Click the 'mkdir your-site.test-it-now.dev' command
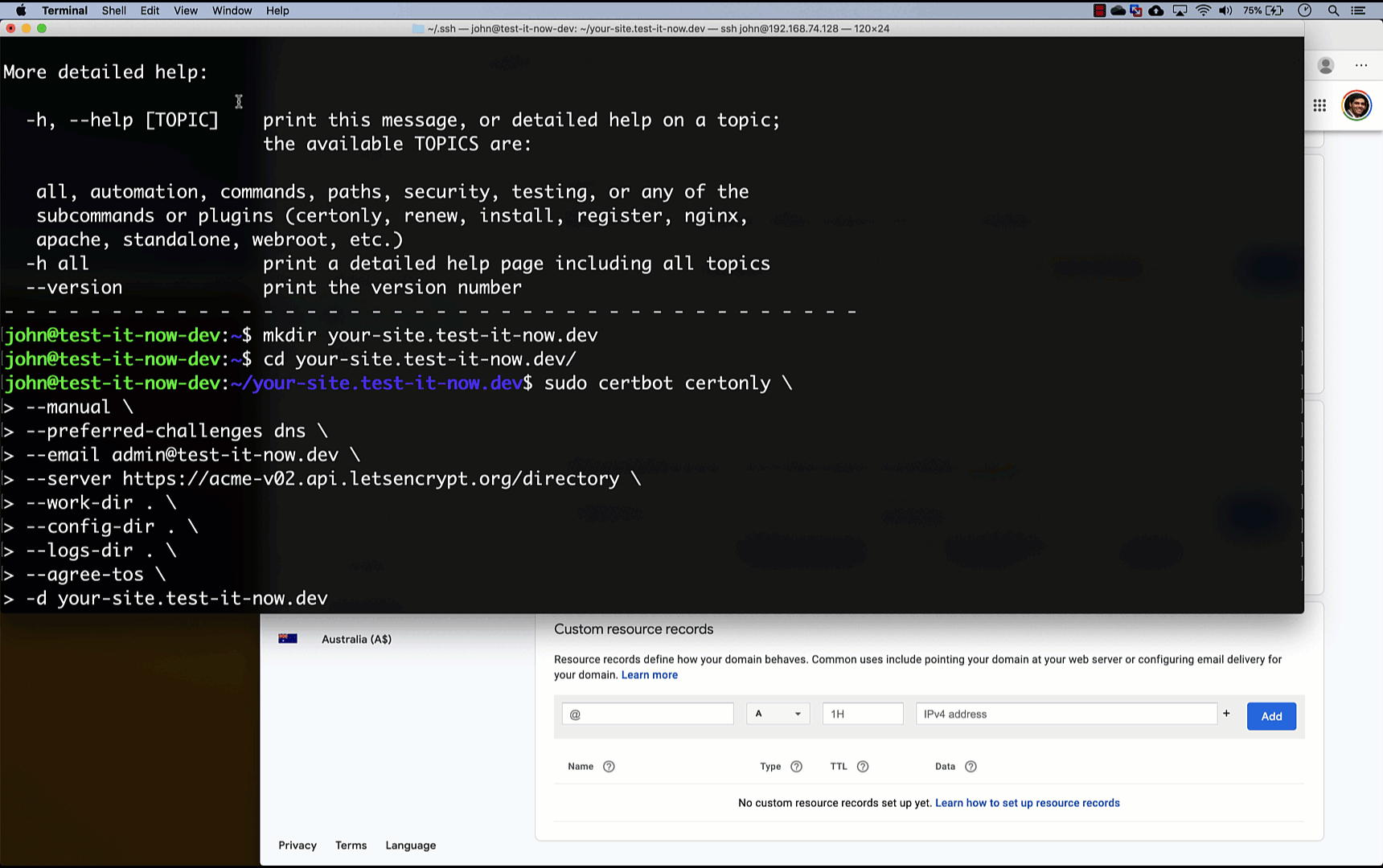 pos(430,335)
